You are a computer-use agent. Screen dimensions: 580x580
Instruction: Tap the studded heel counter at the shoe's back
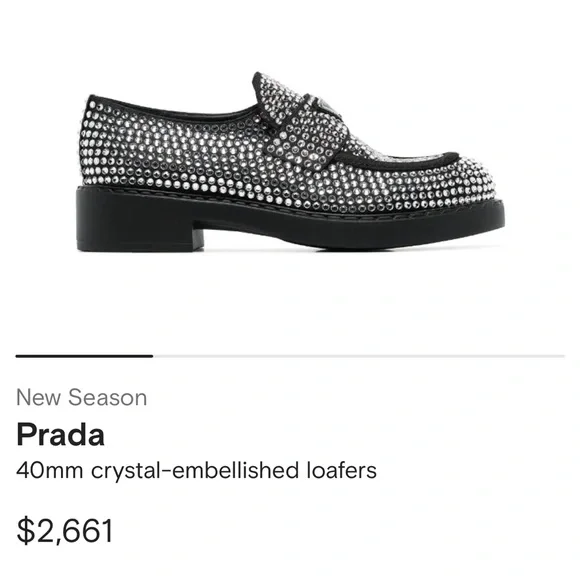[x=97, y=142]
